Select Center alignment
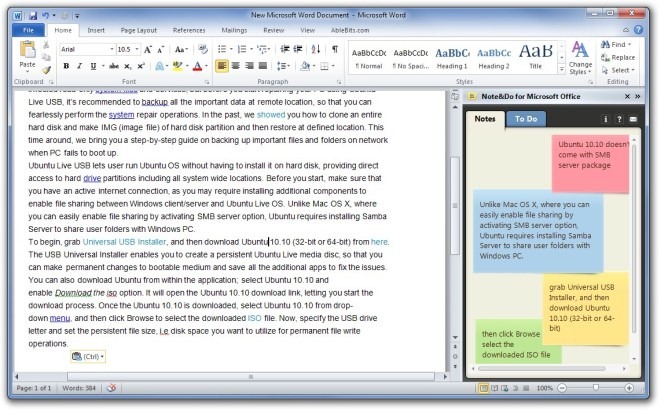The height and width of the screenshot is (410, 660). [236, 66]
